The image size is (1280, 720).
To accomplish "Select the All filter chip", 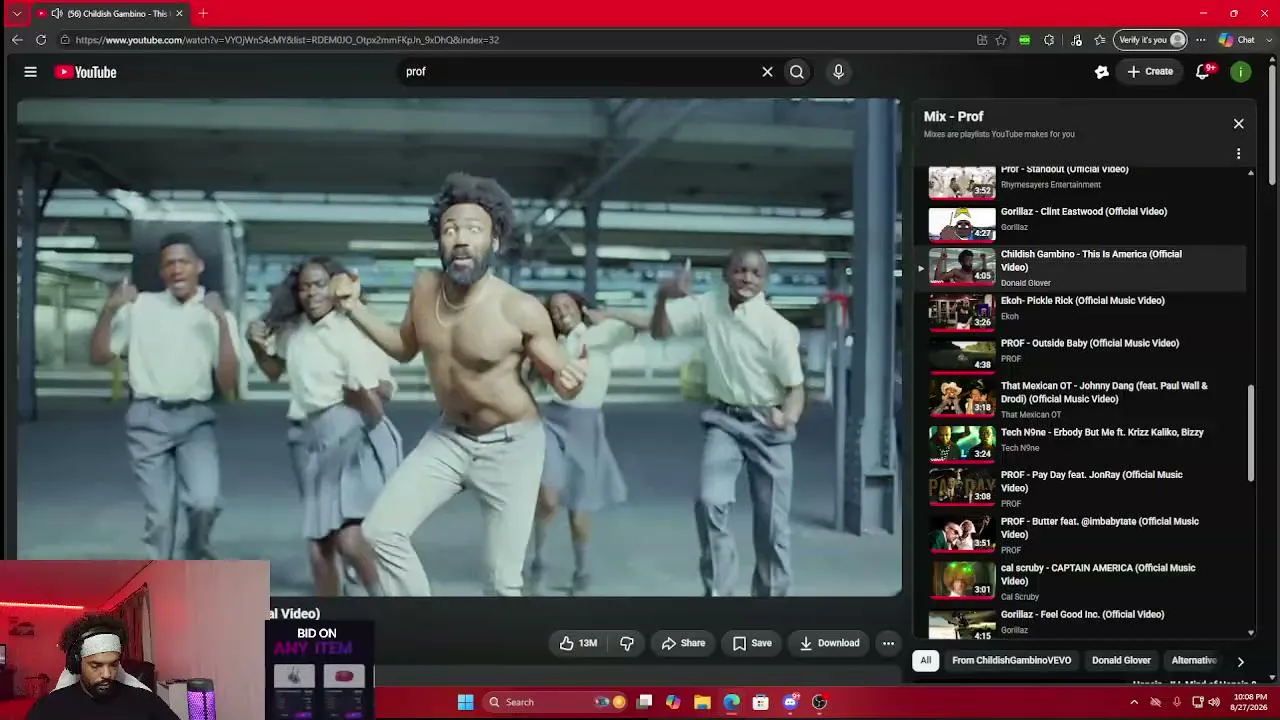I will 926,660.
